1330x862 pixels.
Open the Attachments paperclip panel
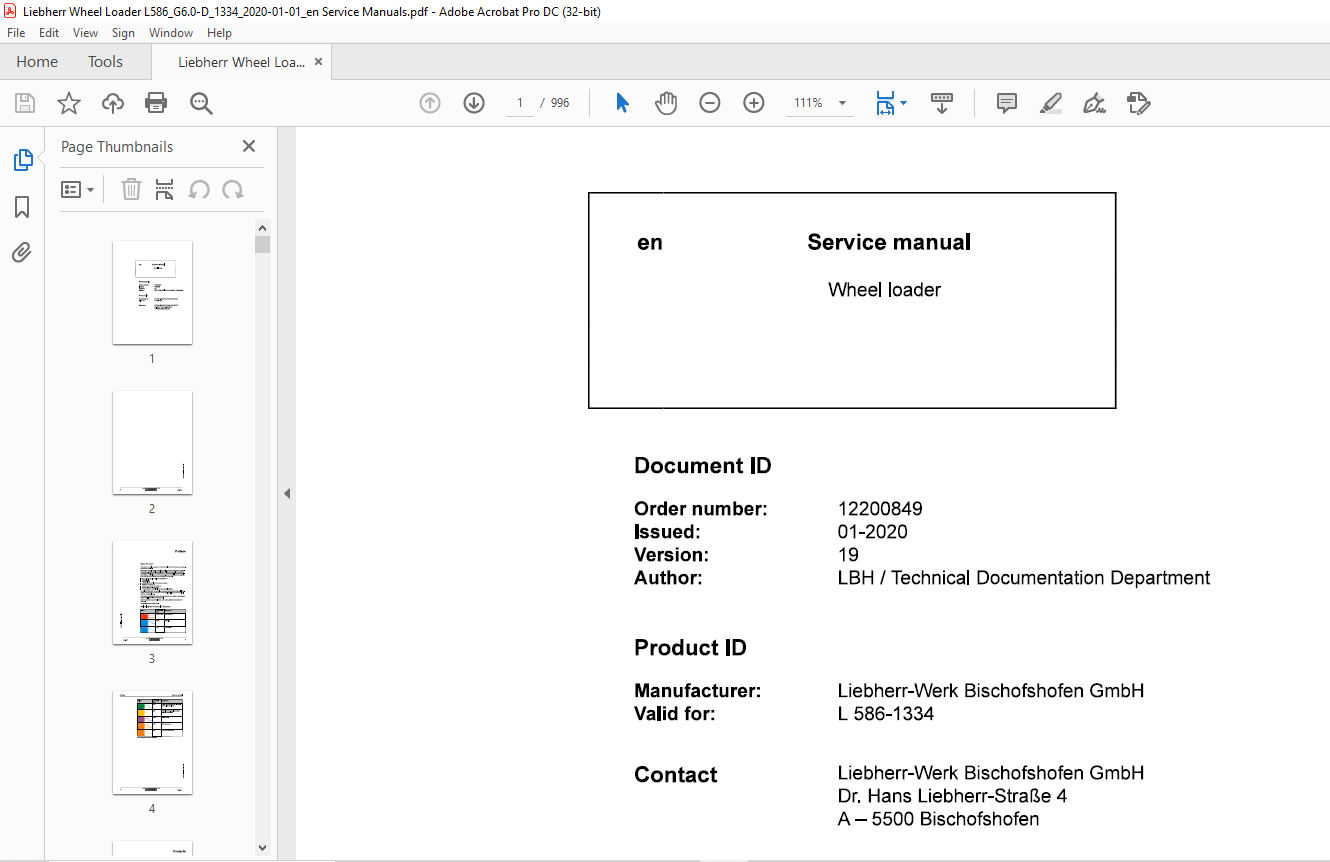[x=22, y=252]
